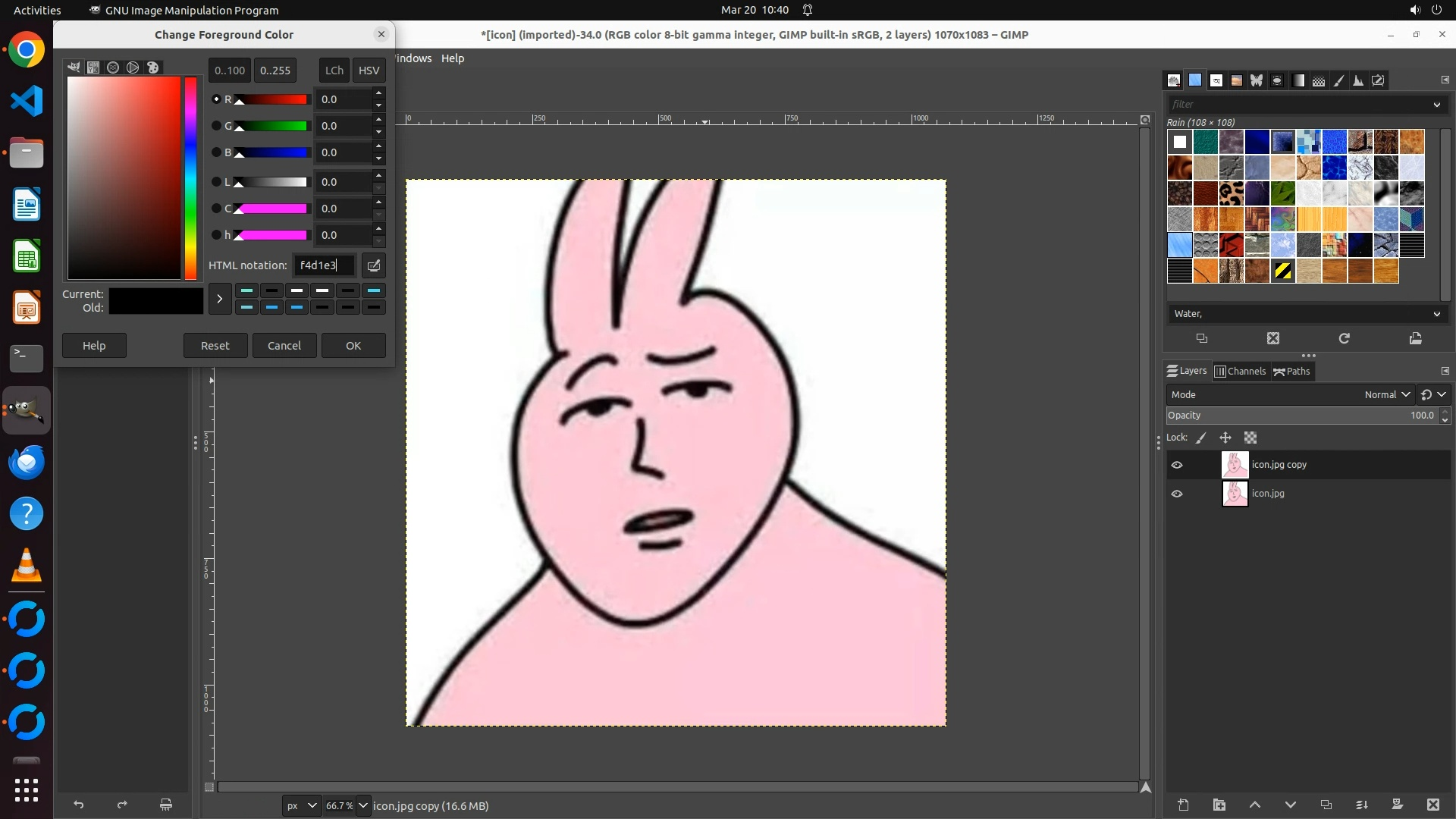
Task: Click the new layer group icon
Action: click(1219, 805)
